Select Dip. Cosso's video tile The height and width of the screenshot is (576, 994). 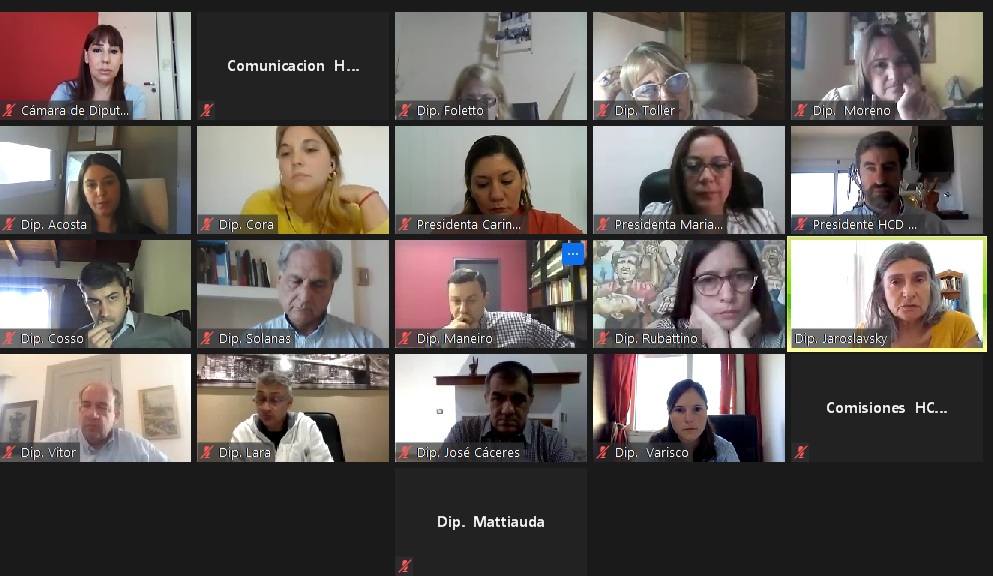coord(95,294)
